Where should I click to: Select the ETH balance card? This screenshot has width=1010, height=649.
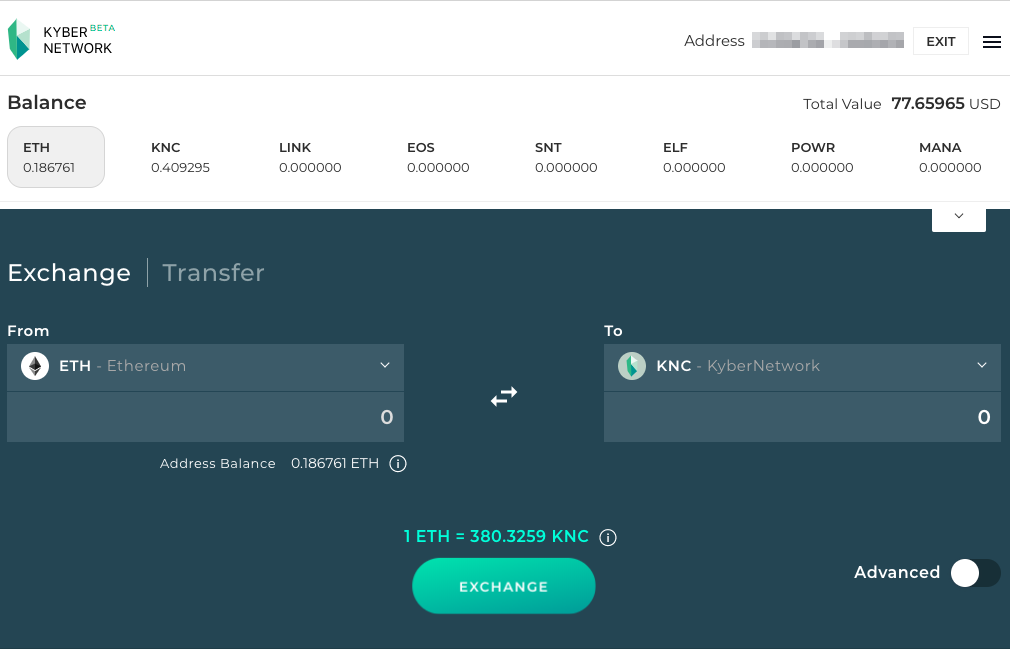click(x=55, y=157)
